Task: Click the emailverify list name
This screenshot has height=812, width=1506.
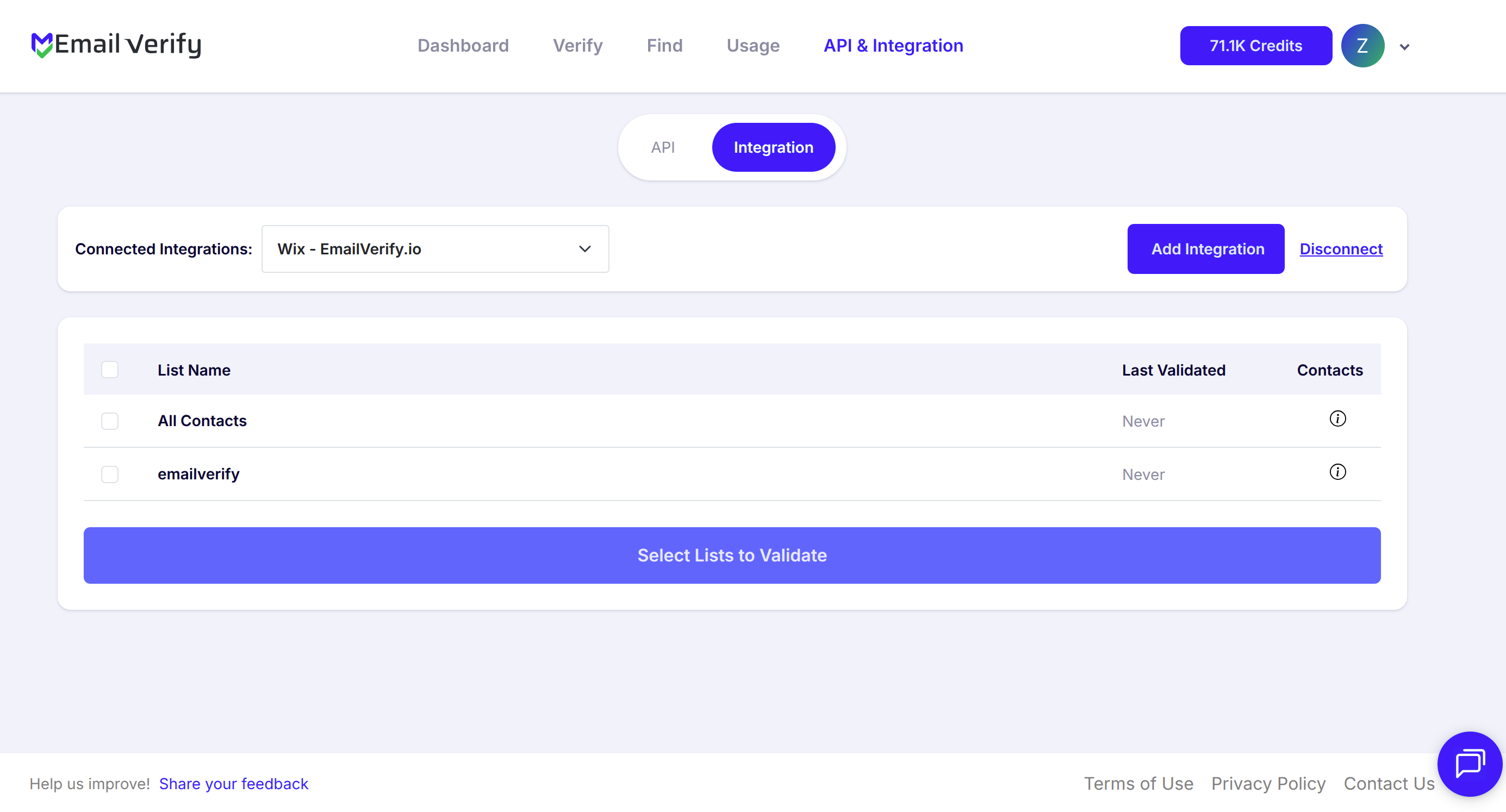Action: pyautogui.click(x=198, y=474)
